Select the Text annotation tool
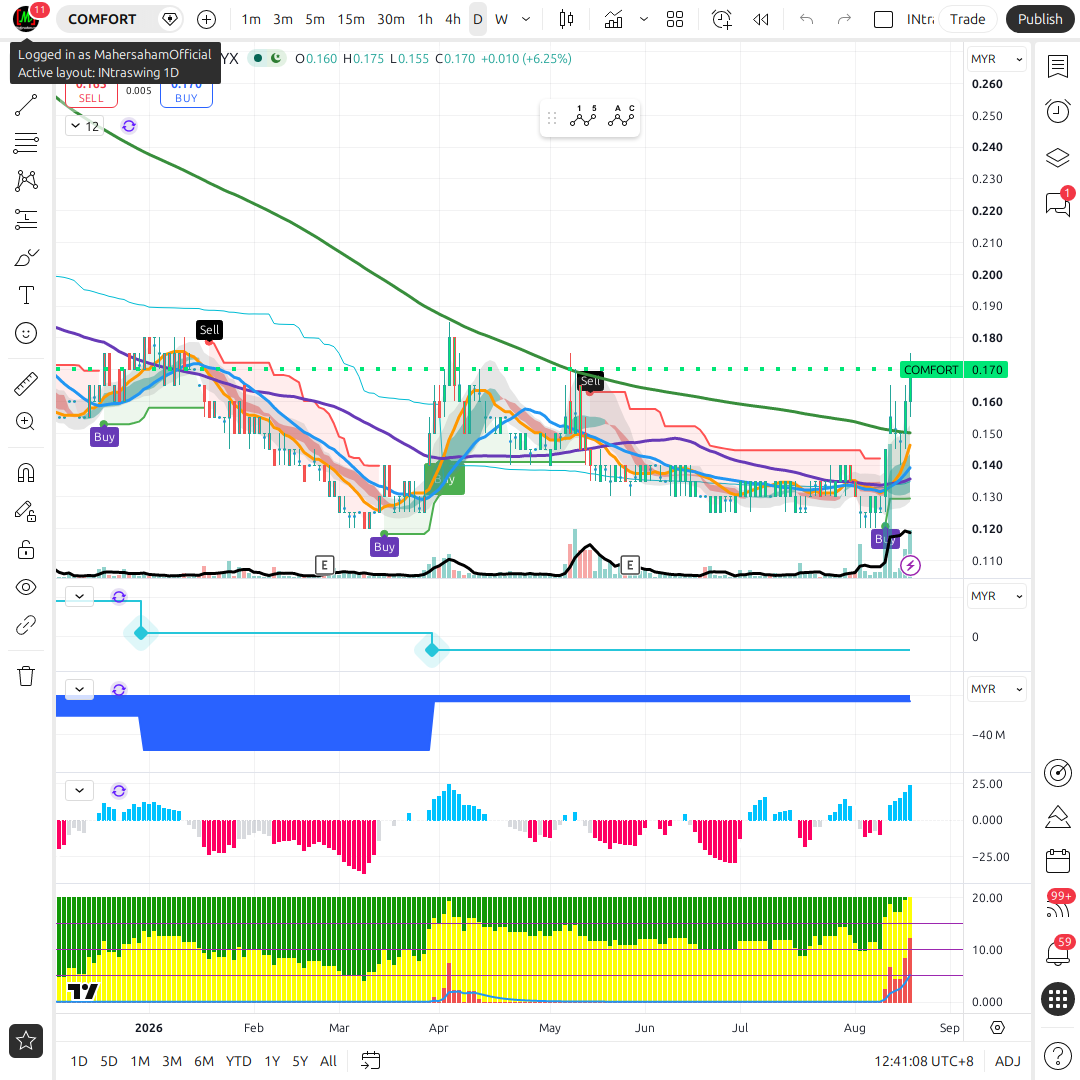The height and width of the screenshot is (1080, 1080). click(26, 295)
